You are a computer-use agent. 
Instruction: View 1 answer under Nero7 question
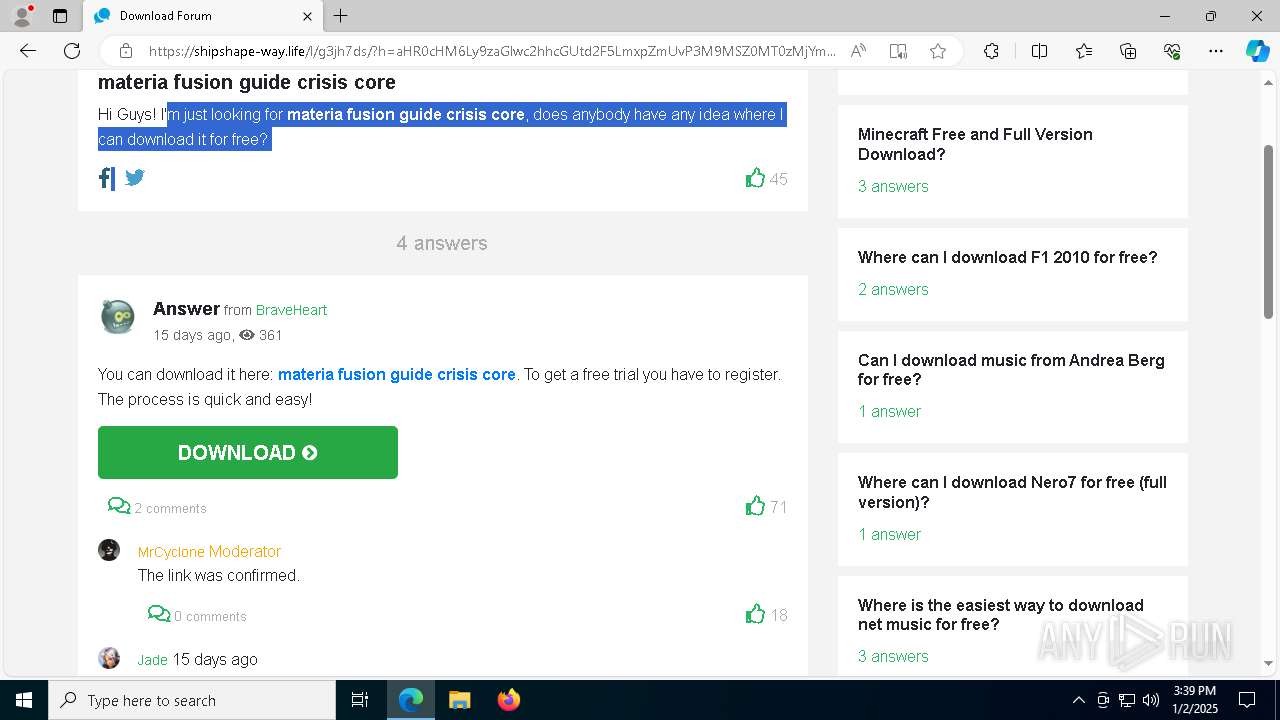[x=889, y=534]
